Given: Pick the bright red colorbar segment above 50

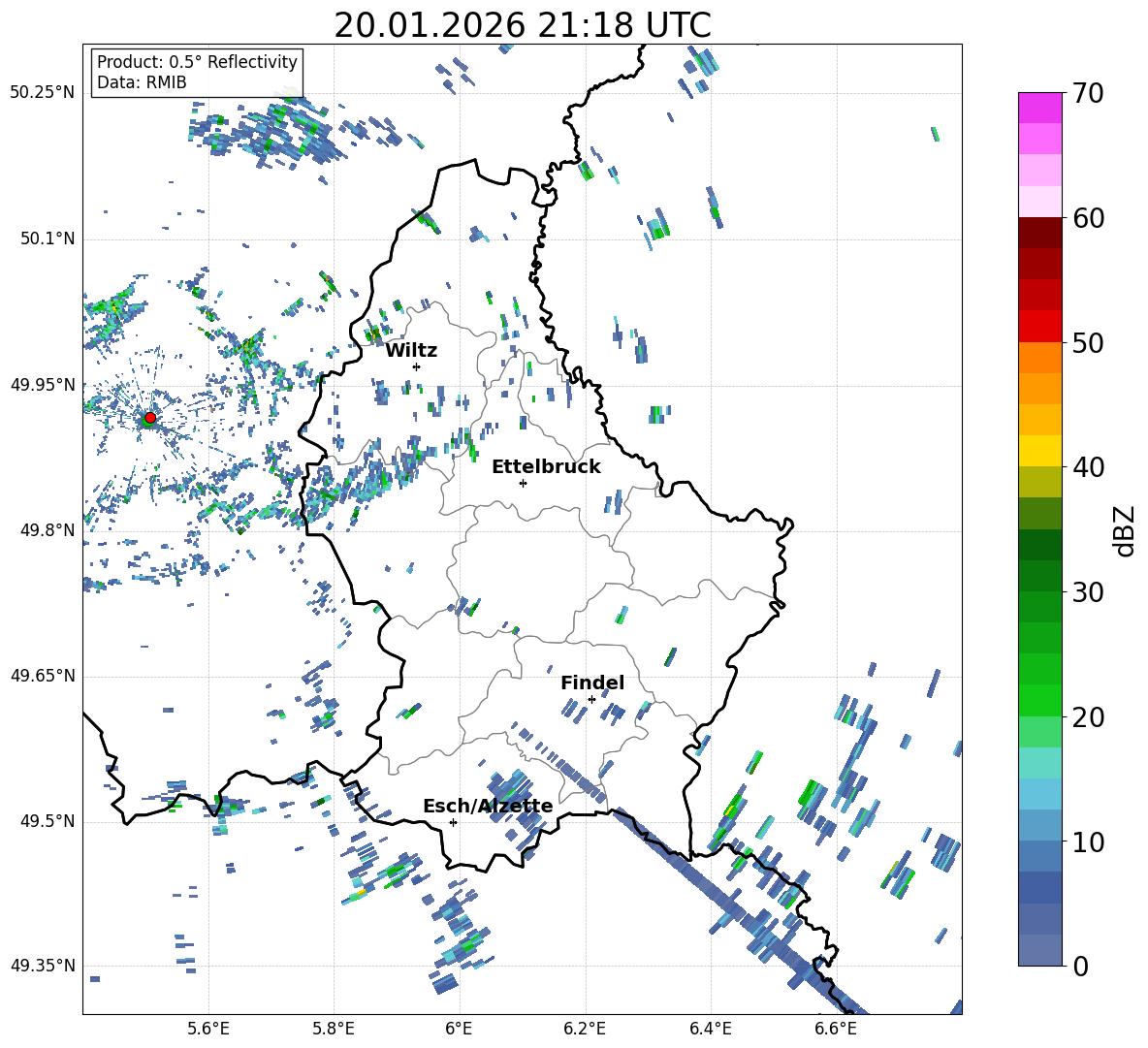Looking at the screenshot, I should (x=1039, y=327).
